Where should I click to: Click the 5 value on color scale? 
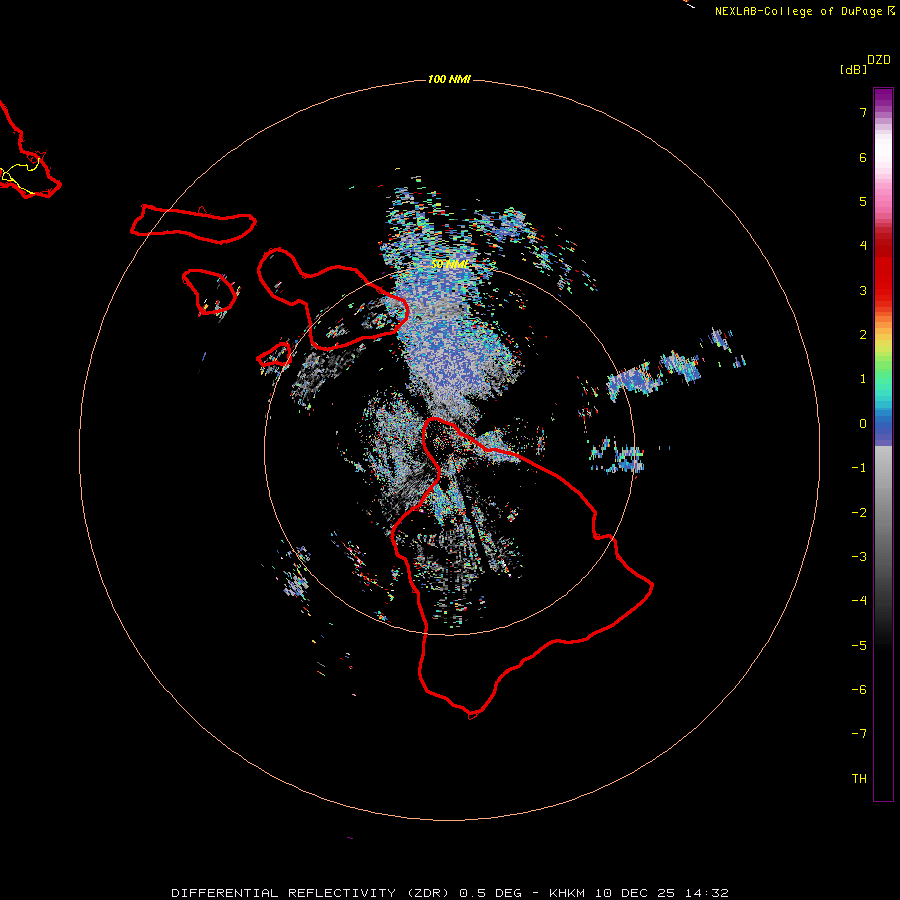coord(863,201)
